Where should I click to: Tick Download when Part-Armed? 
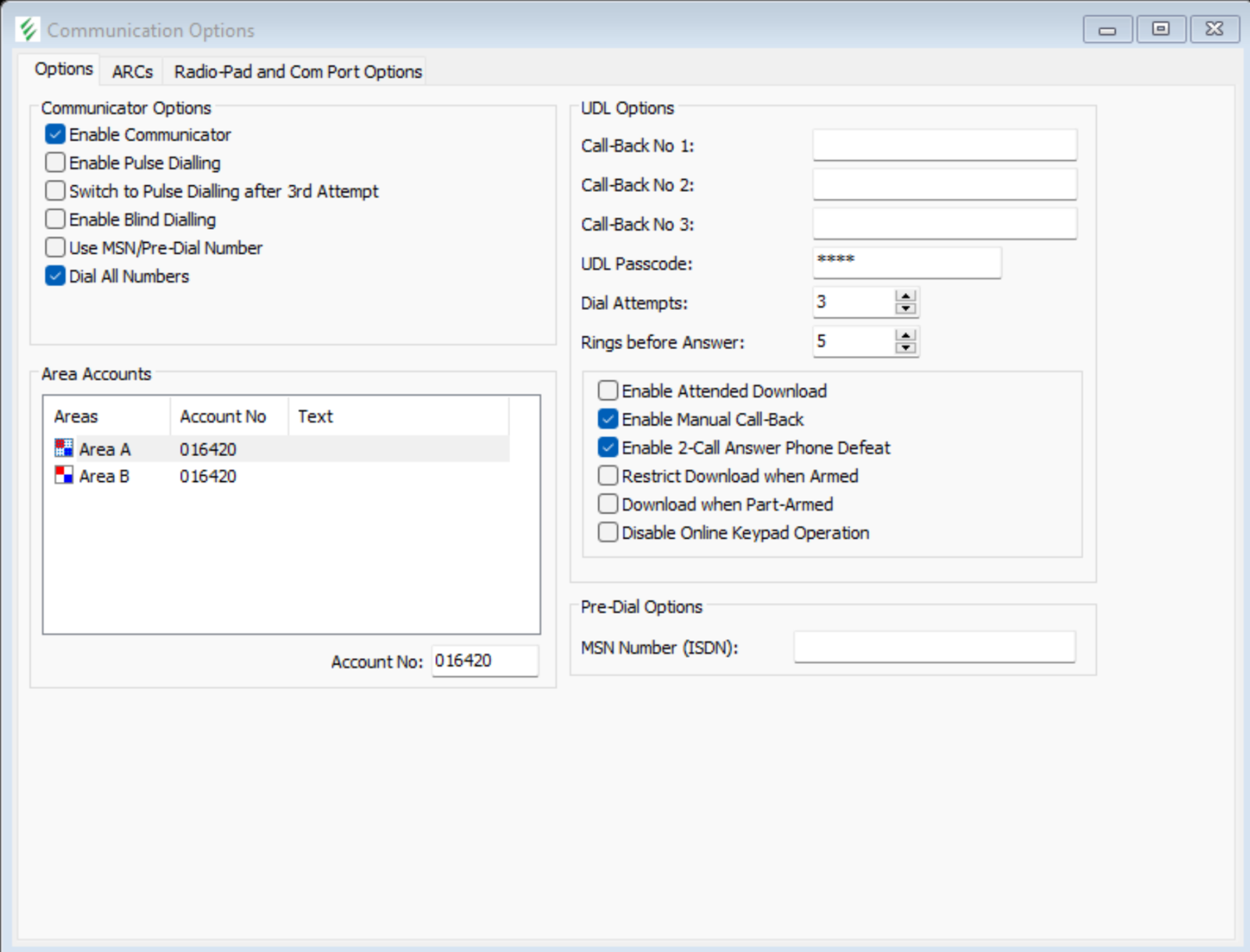point(608,504)
